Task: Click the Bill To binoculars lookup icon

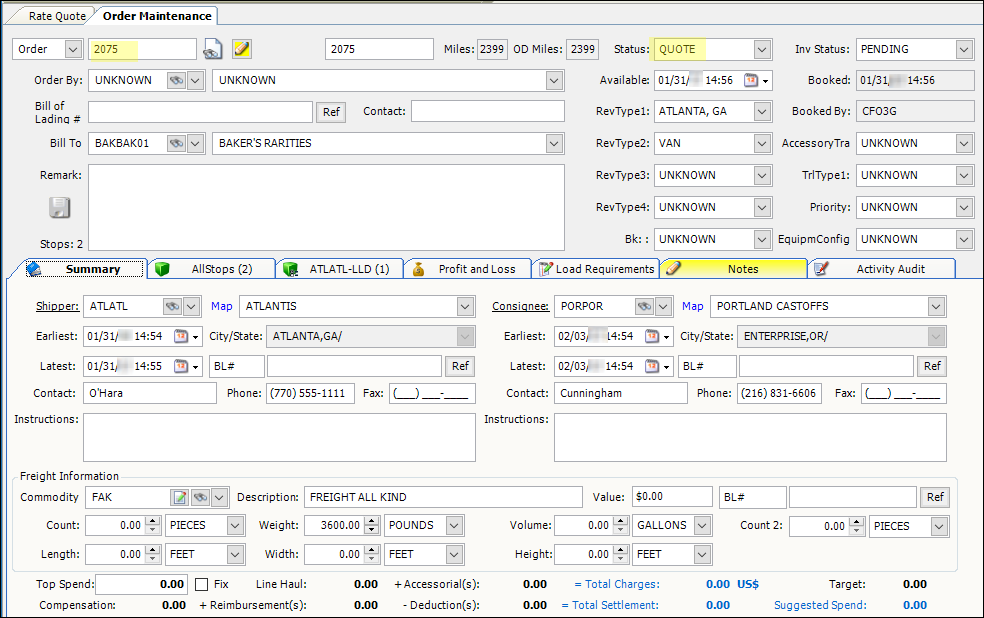Action: click(177, 144)
